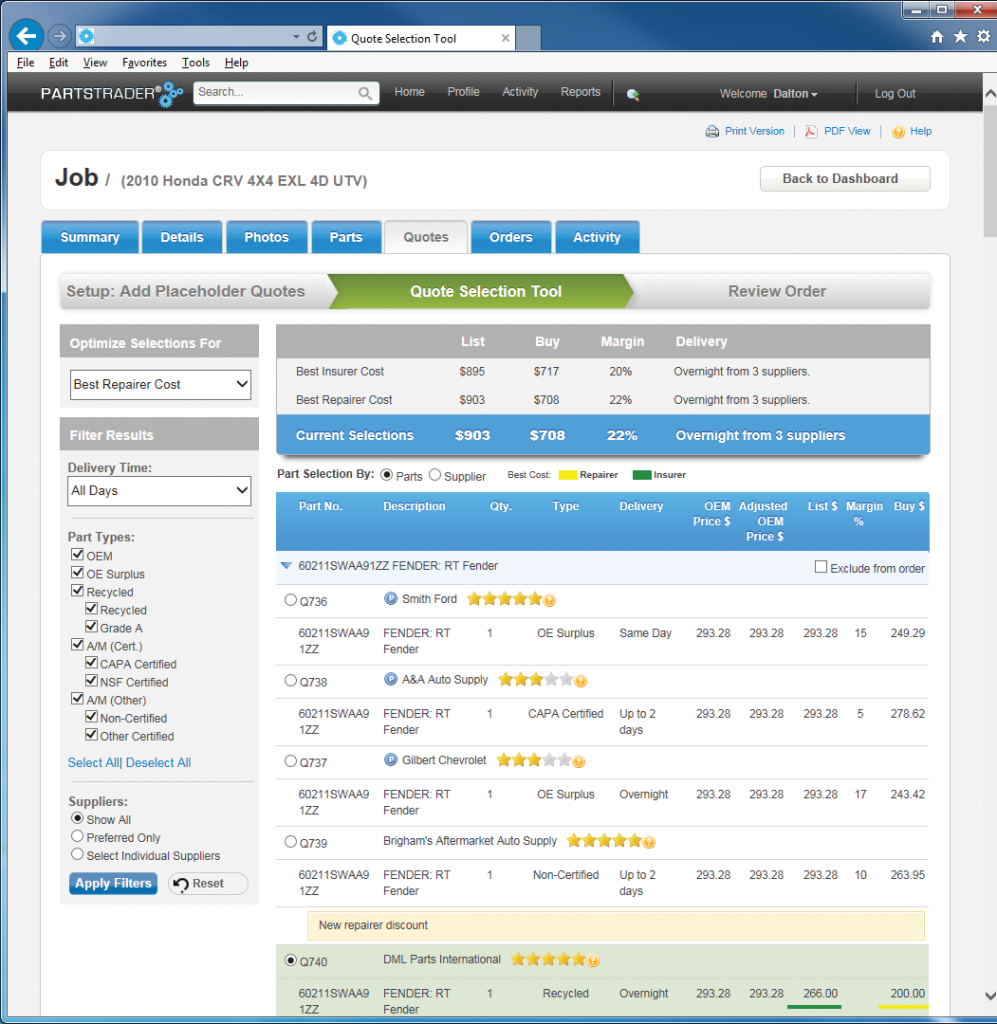This screenshot has width=997, height=1024.
Task: Close the Quote Selection Tool browser tab
Action: [505, 39]
